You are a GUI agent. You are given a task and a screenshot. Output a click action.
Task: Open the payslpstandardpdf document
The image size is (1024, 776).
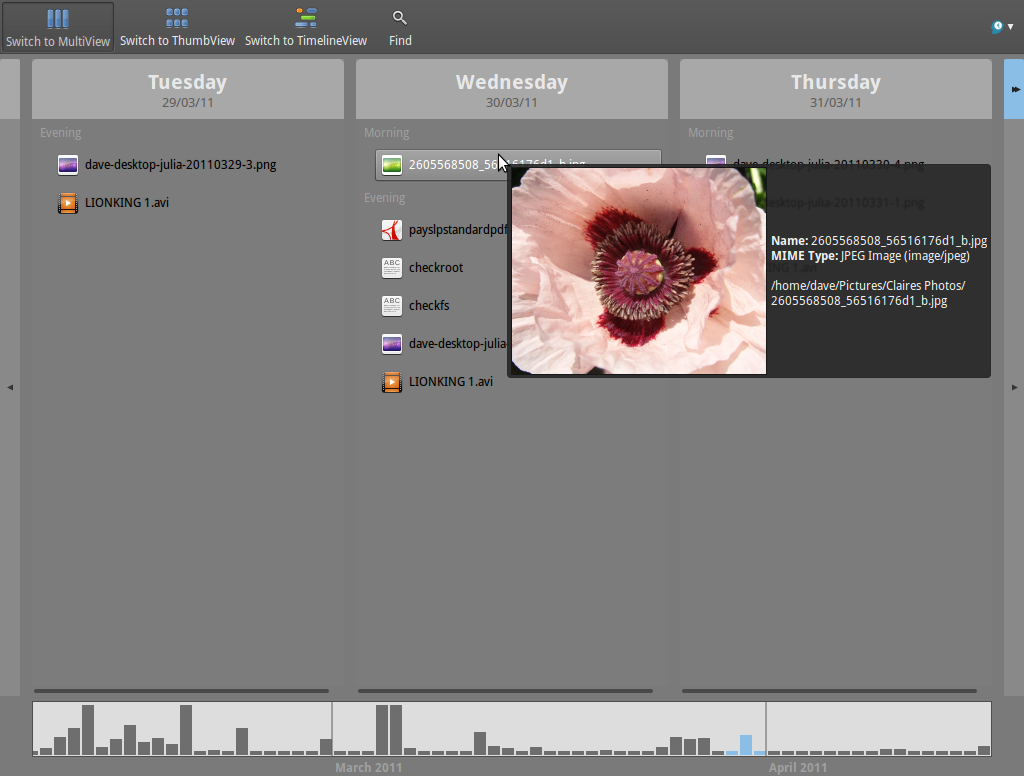[x=458, y=230]
